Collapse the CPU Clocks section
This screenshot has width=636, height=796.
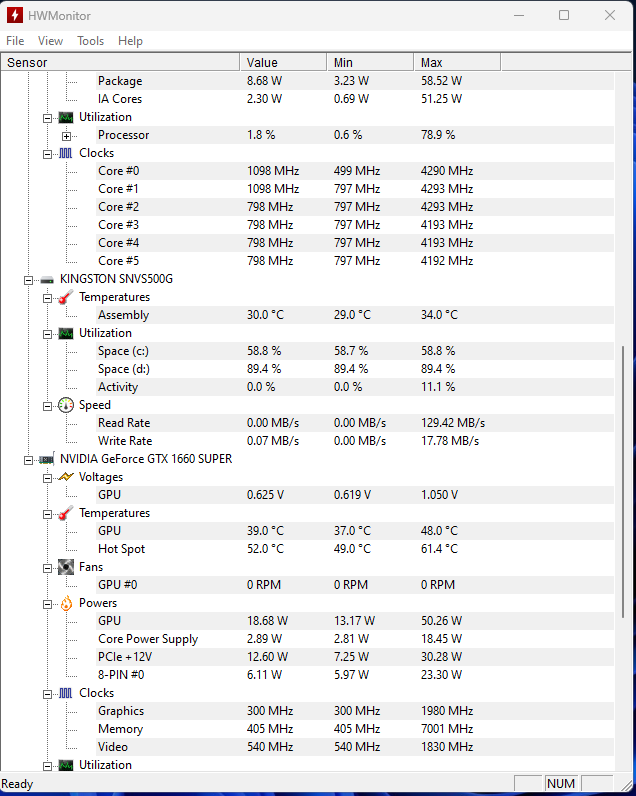(x=47, y=154)
